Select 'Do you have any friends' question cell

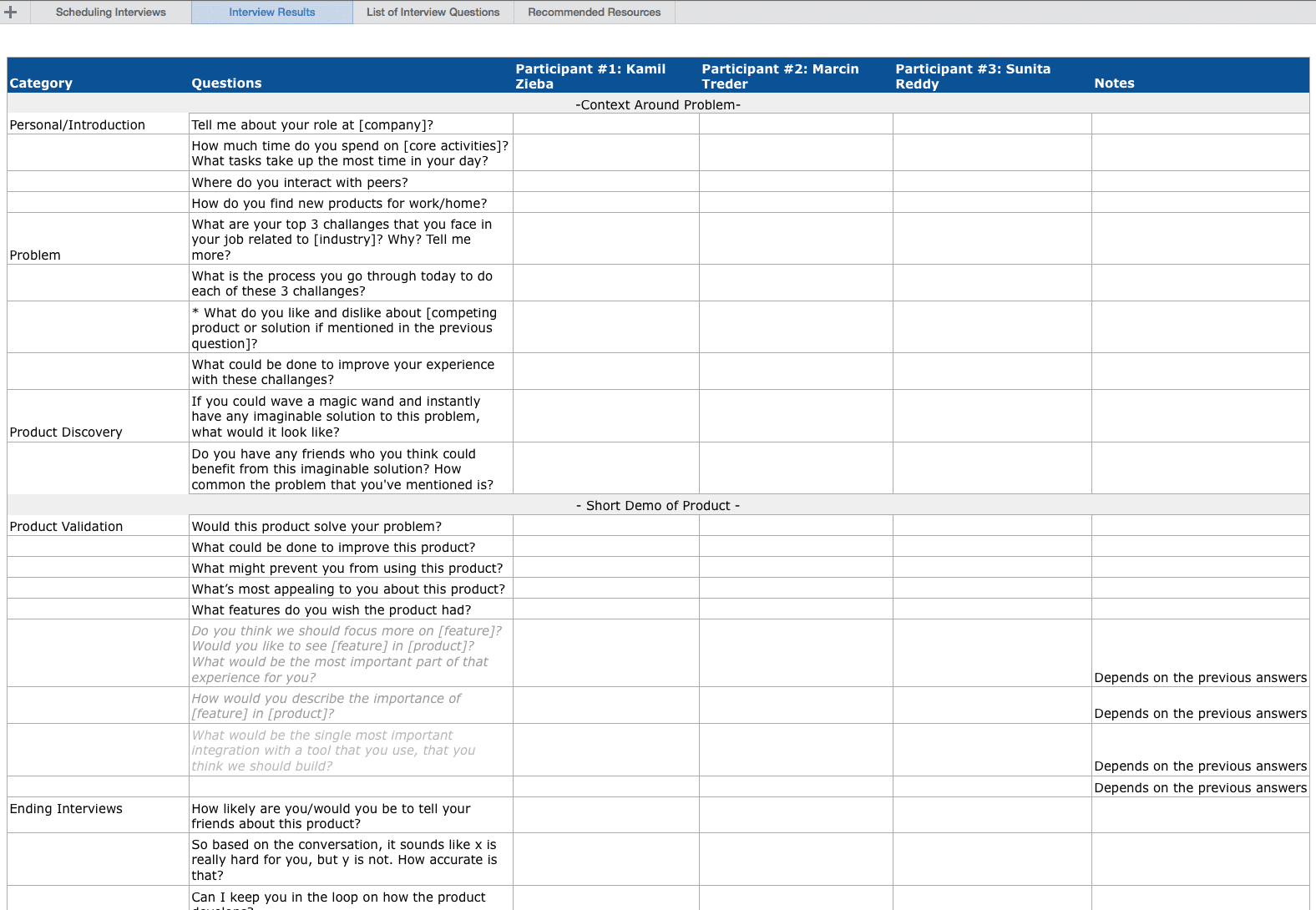click(x=352, y=468)
